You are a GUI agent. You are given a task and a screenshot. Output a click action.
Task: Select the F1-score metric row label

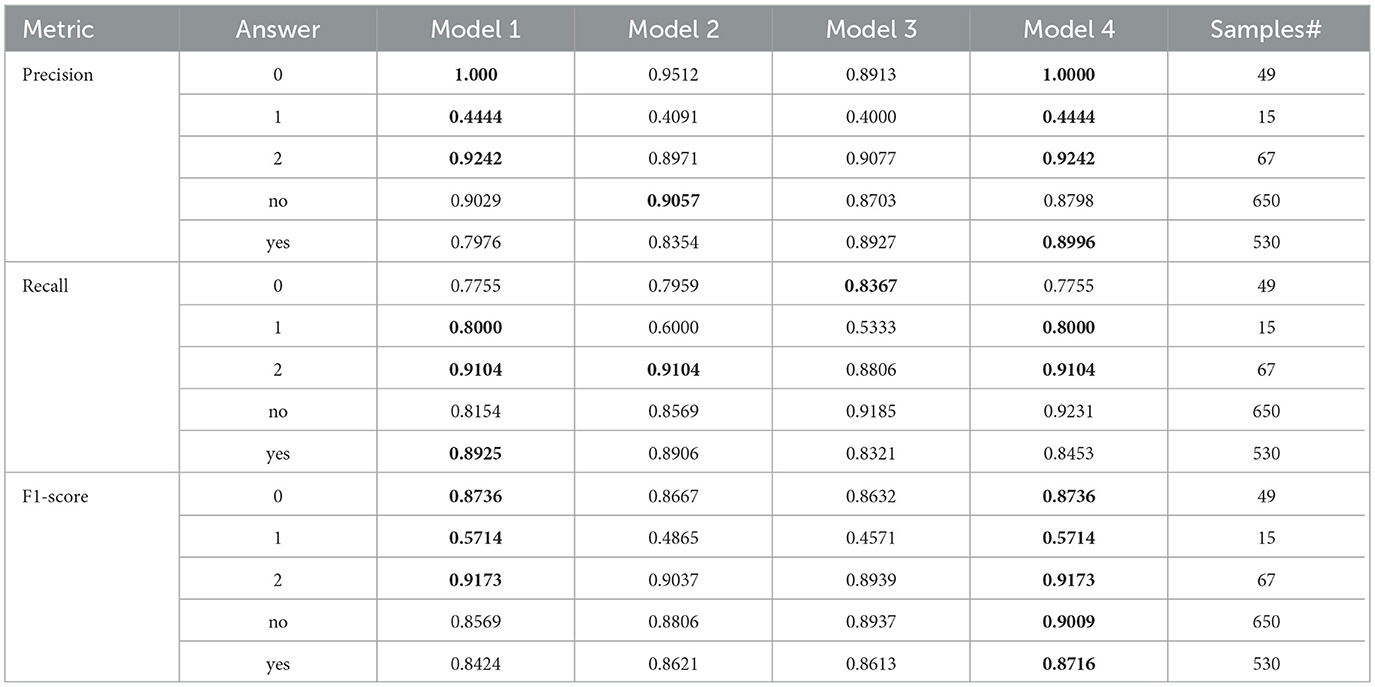pos(53,496)
